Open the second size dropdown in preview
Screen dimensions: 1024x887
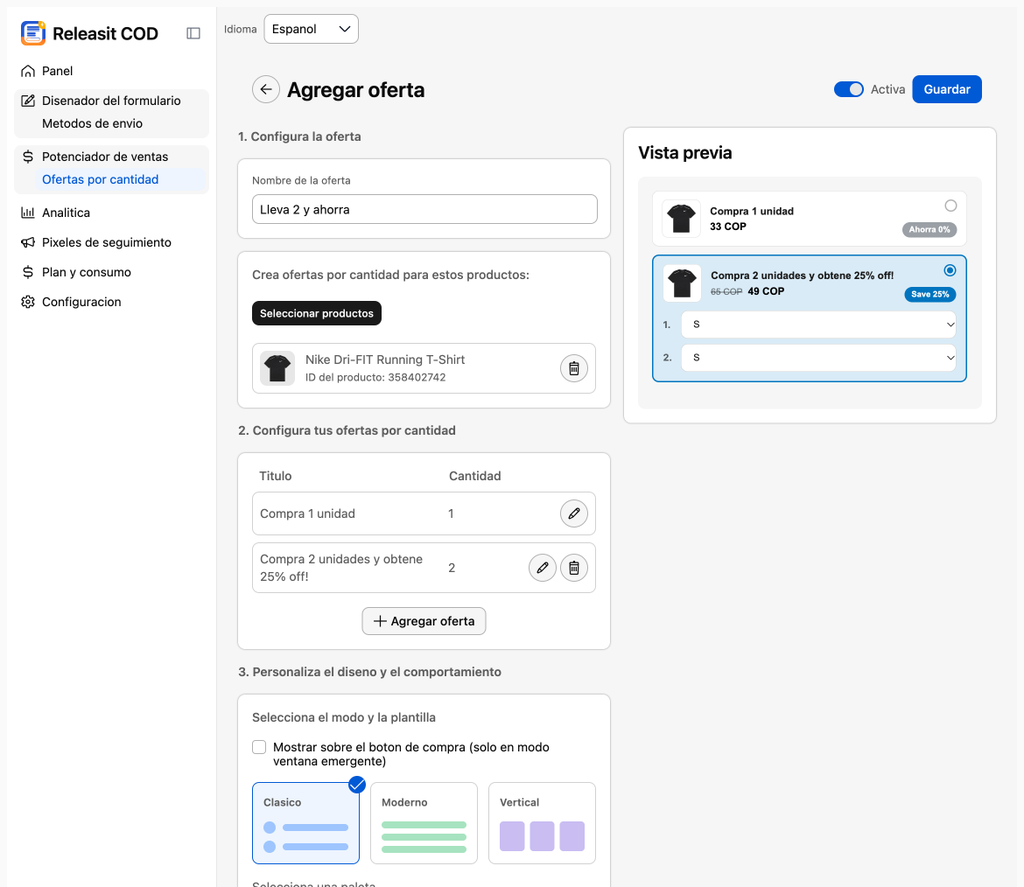(819, 358)
